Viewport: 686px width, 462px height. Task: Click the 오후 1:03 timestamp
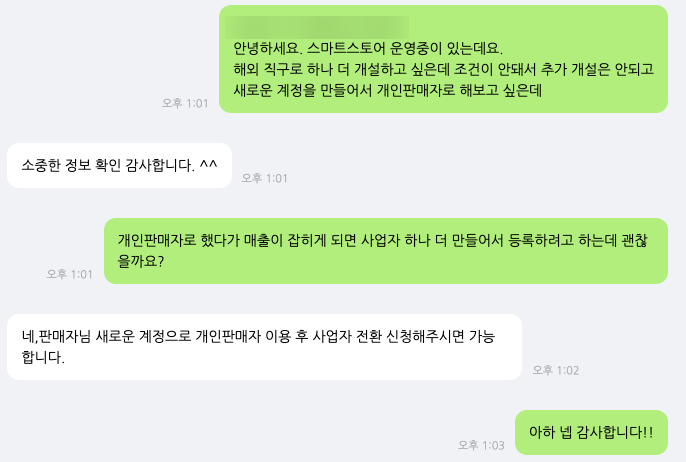click(x=481, y=445)
